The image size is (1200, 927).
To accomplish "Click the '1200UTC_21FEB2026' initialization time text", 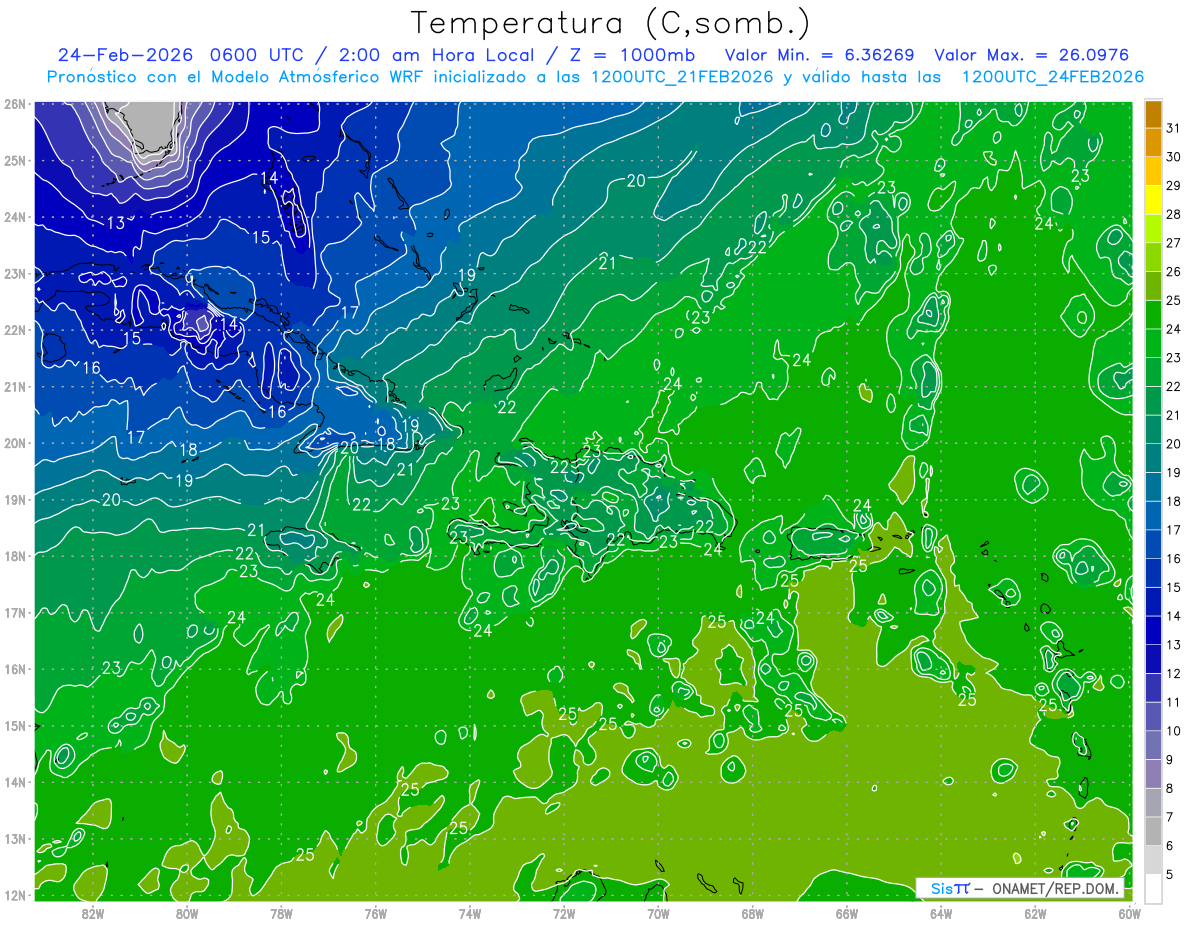I will click(x=681, y=77).
